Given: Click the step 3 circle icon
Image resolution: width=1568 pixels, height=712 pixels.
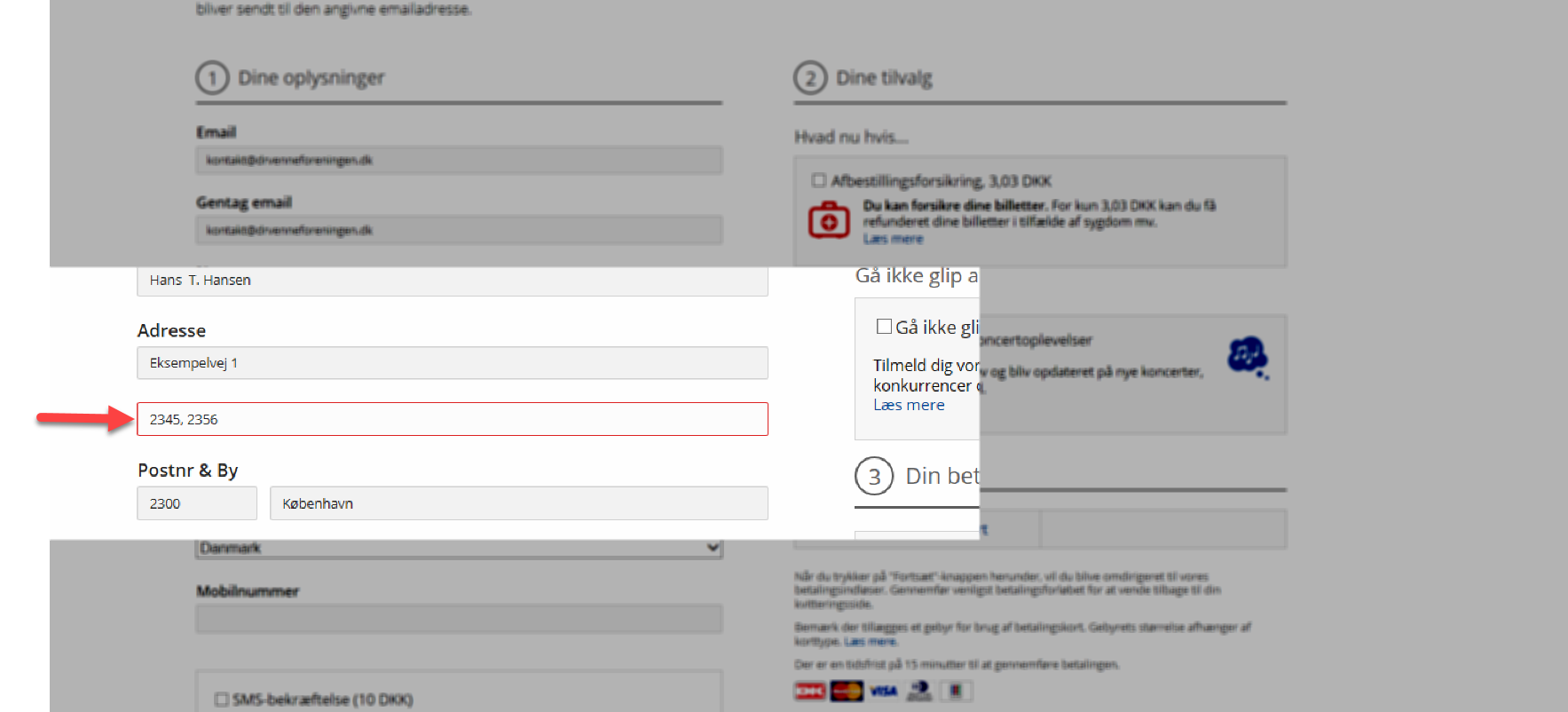Looking at the screenshot, I should (874, 477).
